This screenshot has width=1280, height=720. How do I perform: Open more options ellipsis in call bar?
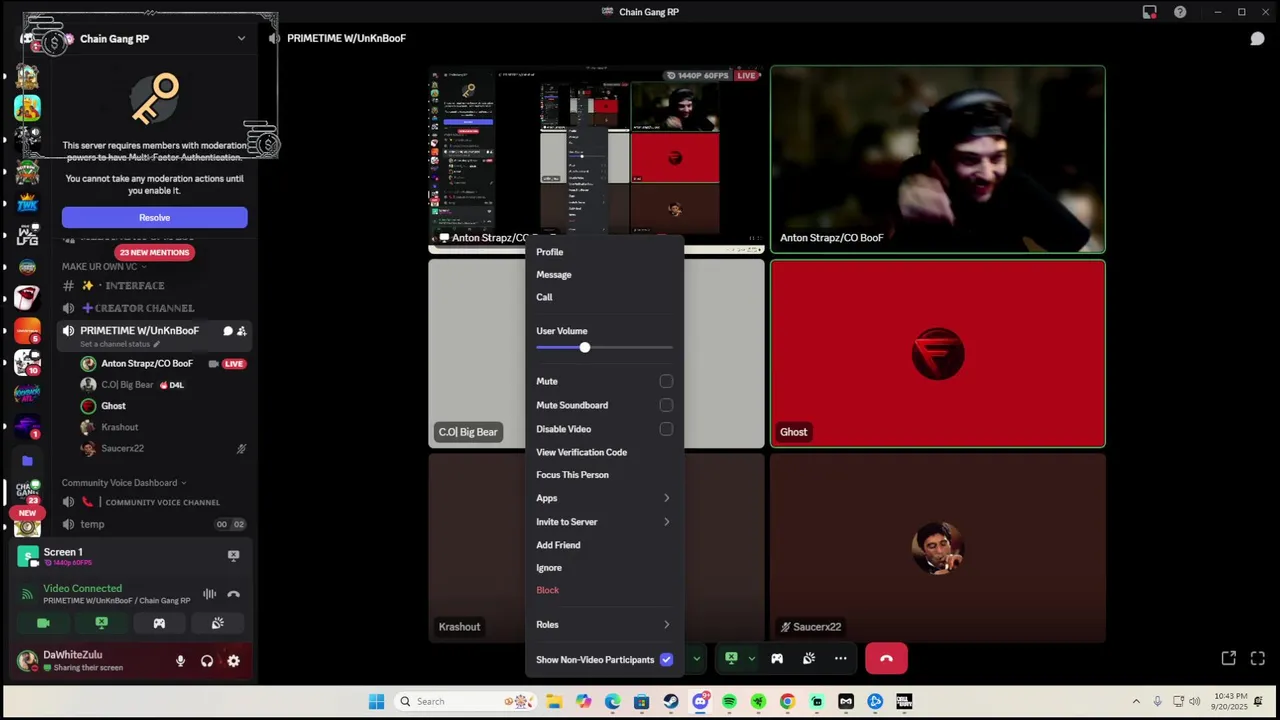pos(841,658)
